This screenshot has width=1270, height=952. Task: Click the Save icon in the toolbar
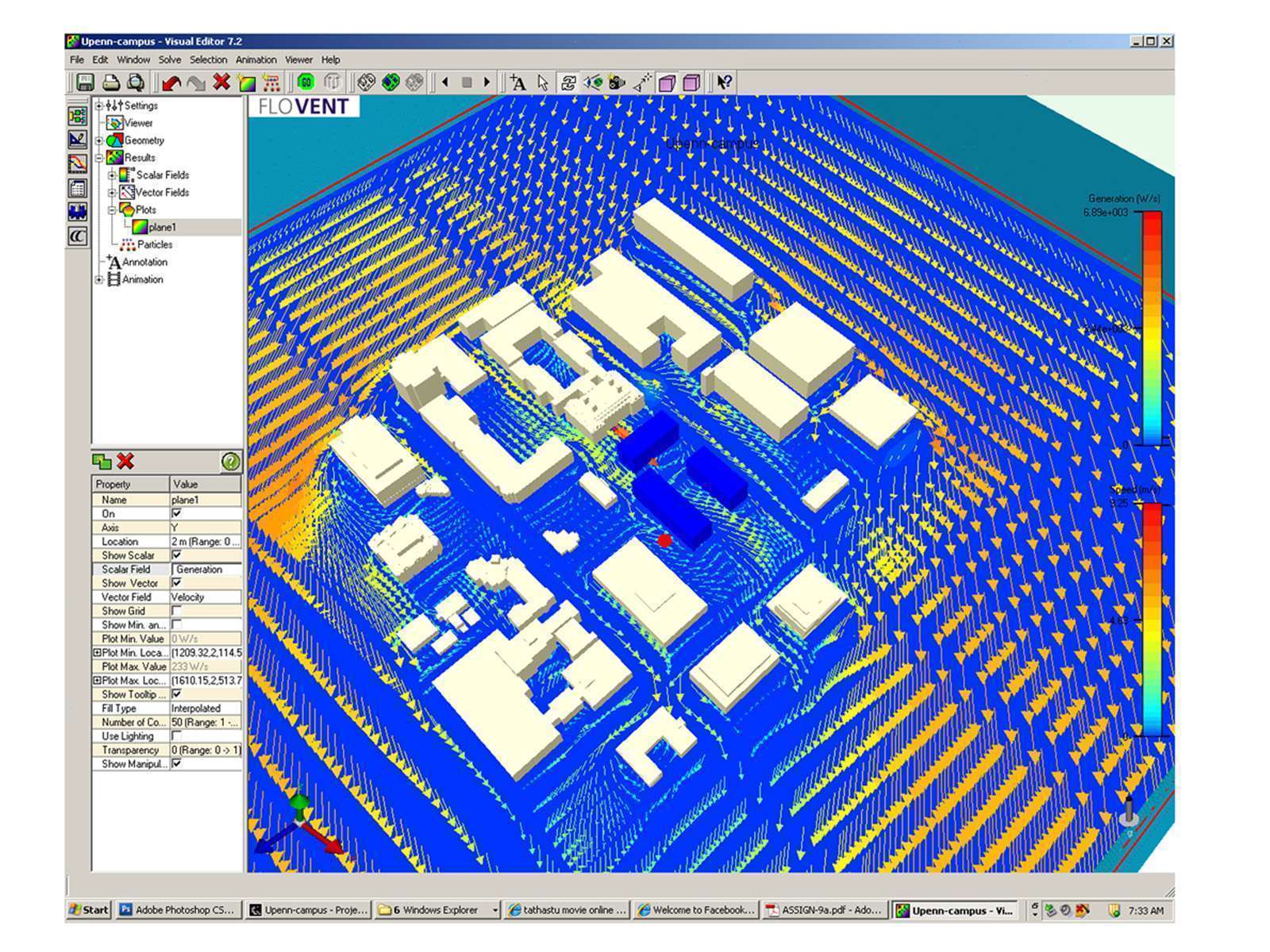point(85,83)
